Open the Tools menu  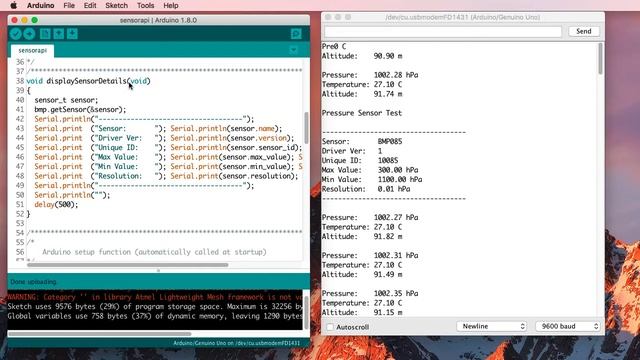click(x=145, y=5)
